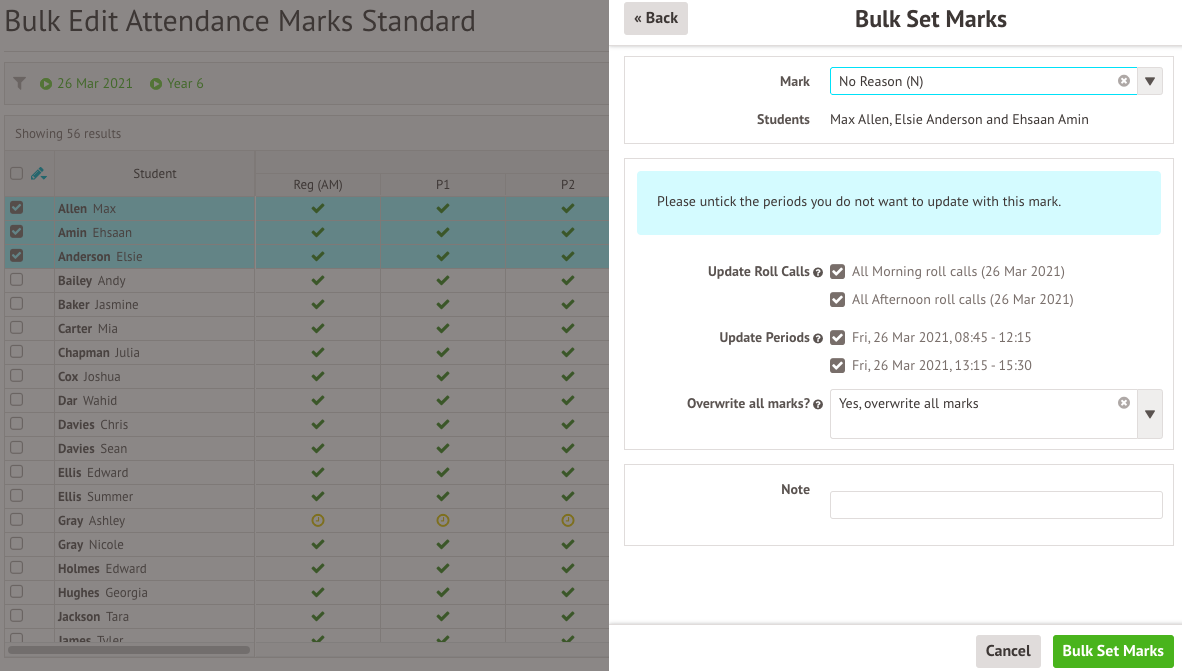1182x671 pixels.
Task: Clear the No Reason (N) mark selection
Action: pos(1123,81)
